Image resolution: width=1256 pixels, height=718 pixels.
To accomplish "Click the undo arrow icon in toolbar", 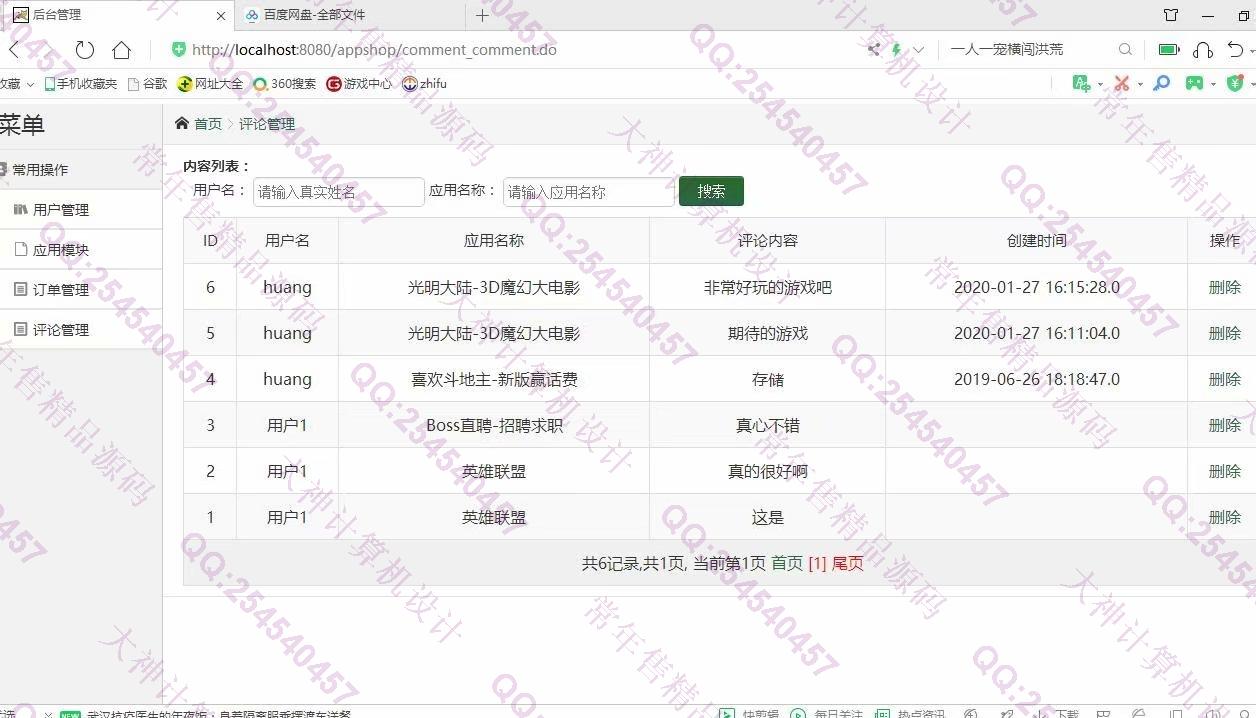I will coord(1236,49).
